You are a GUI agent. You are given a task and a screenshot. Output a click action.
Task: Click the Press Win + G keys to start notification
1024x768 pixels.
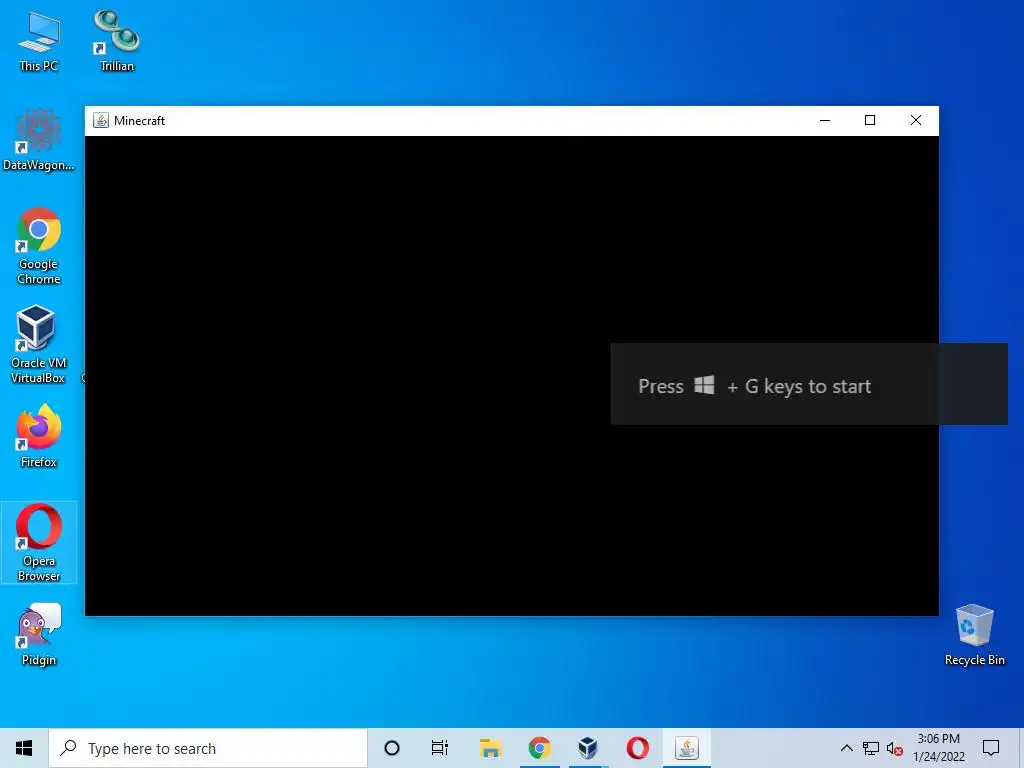[809, 384]
